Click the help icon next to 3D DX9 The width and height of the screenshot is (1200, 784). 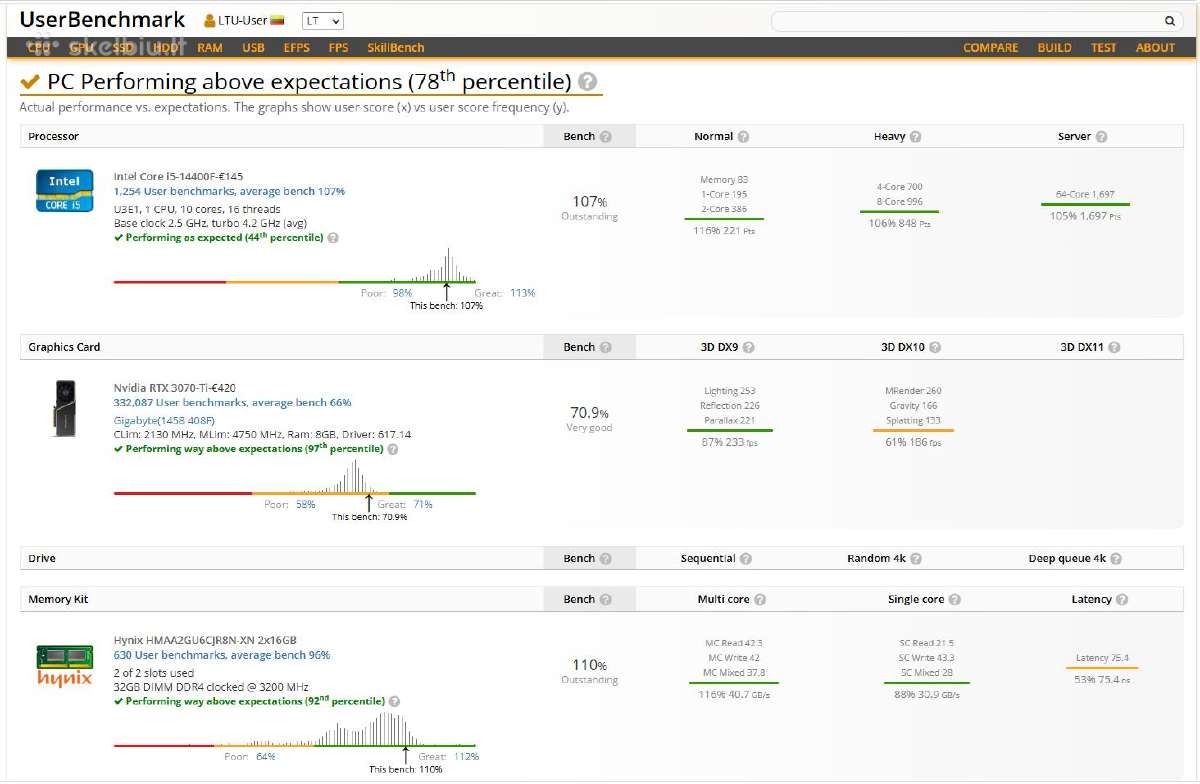748,348
